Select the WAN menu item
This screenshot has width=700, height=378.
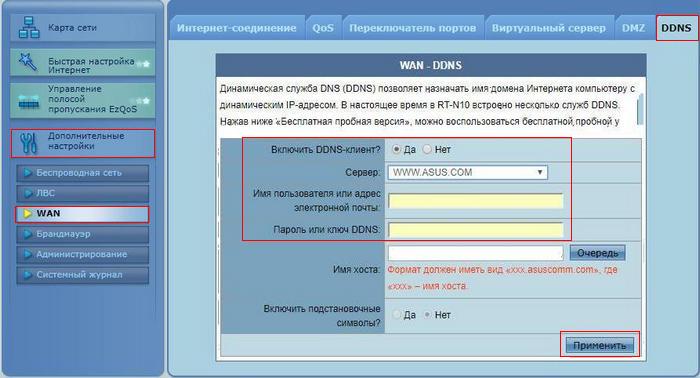coord(83,214)
